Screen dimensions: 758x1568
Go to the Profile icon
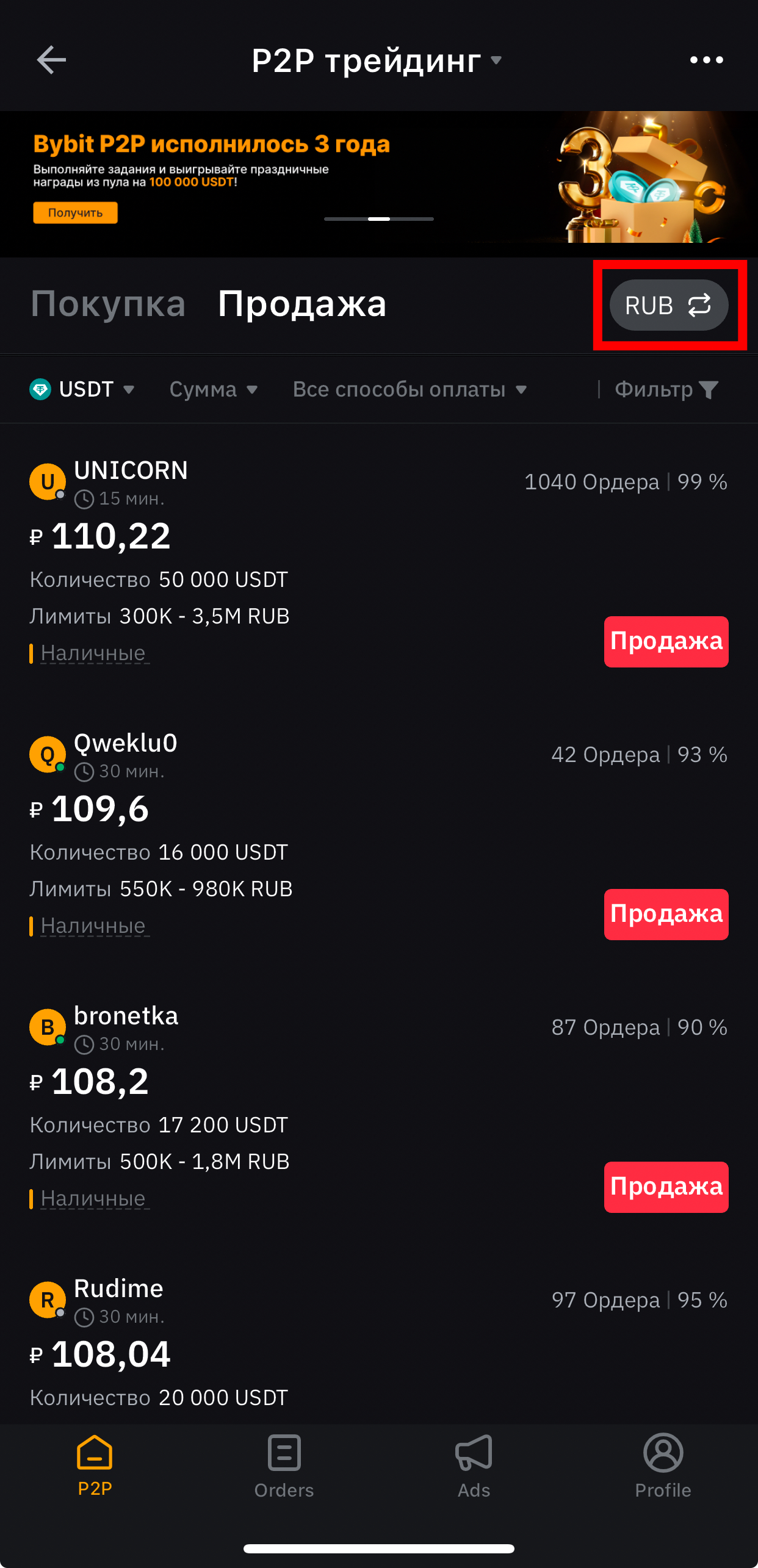(663, 1453)
